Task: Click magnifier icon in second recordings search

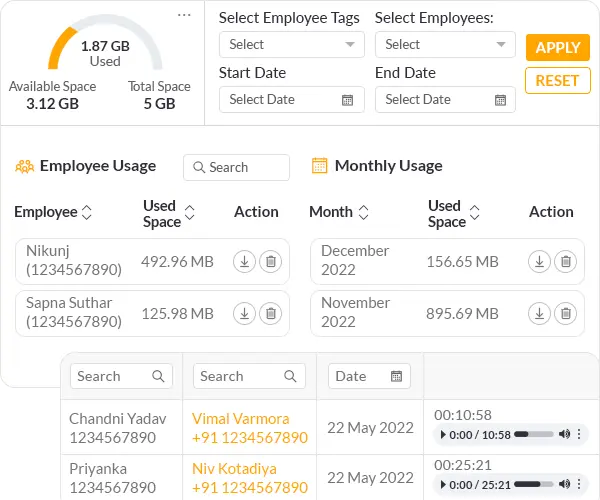Action: coord(290,376)
